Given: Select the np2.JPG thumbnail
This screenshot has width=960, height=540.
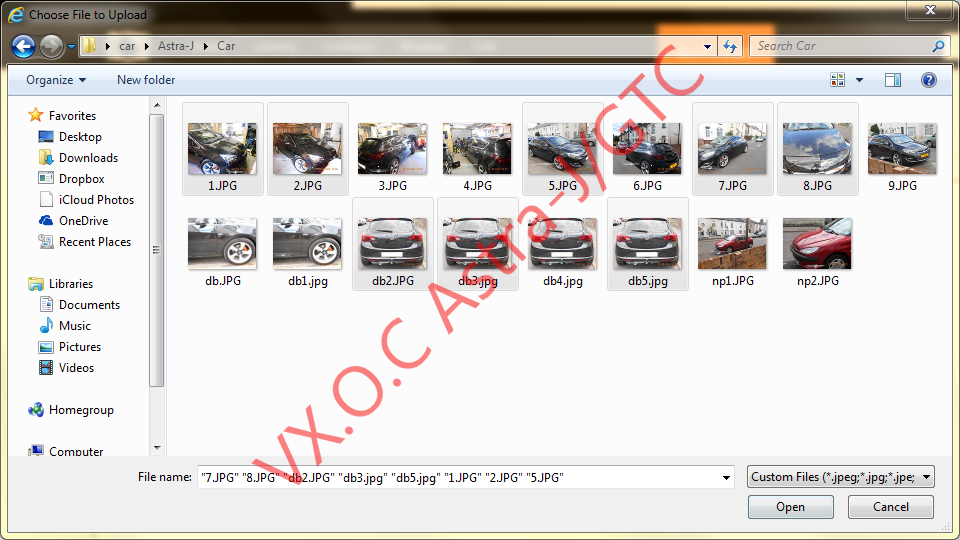Looking at the screenshot, I should [818, 244].
